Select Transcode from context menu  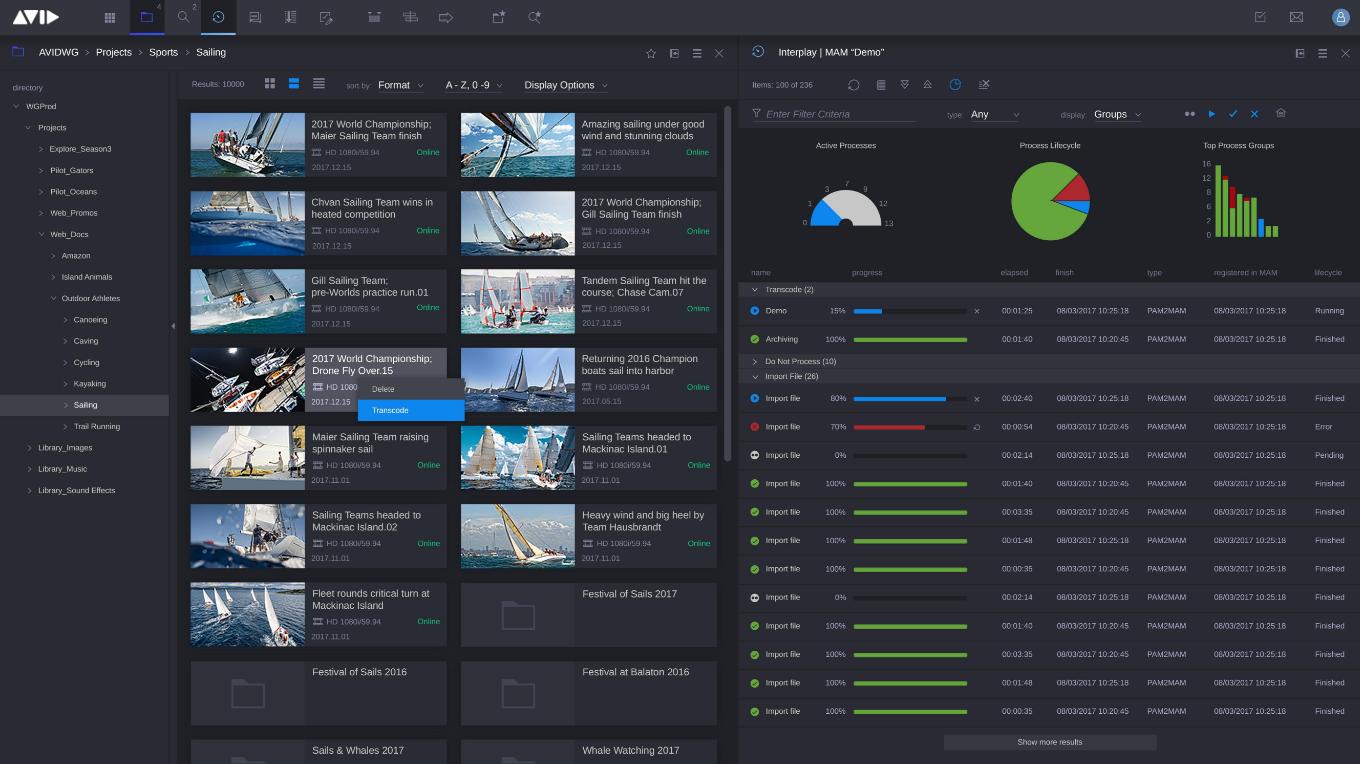coord(410,410)
